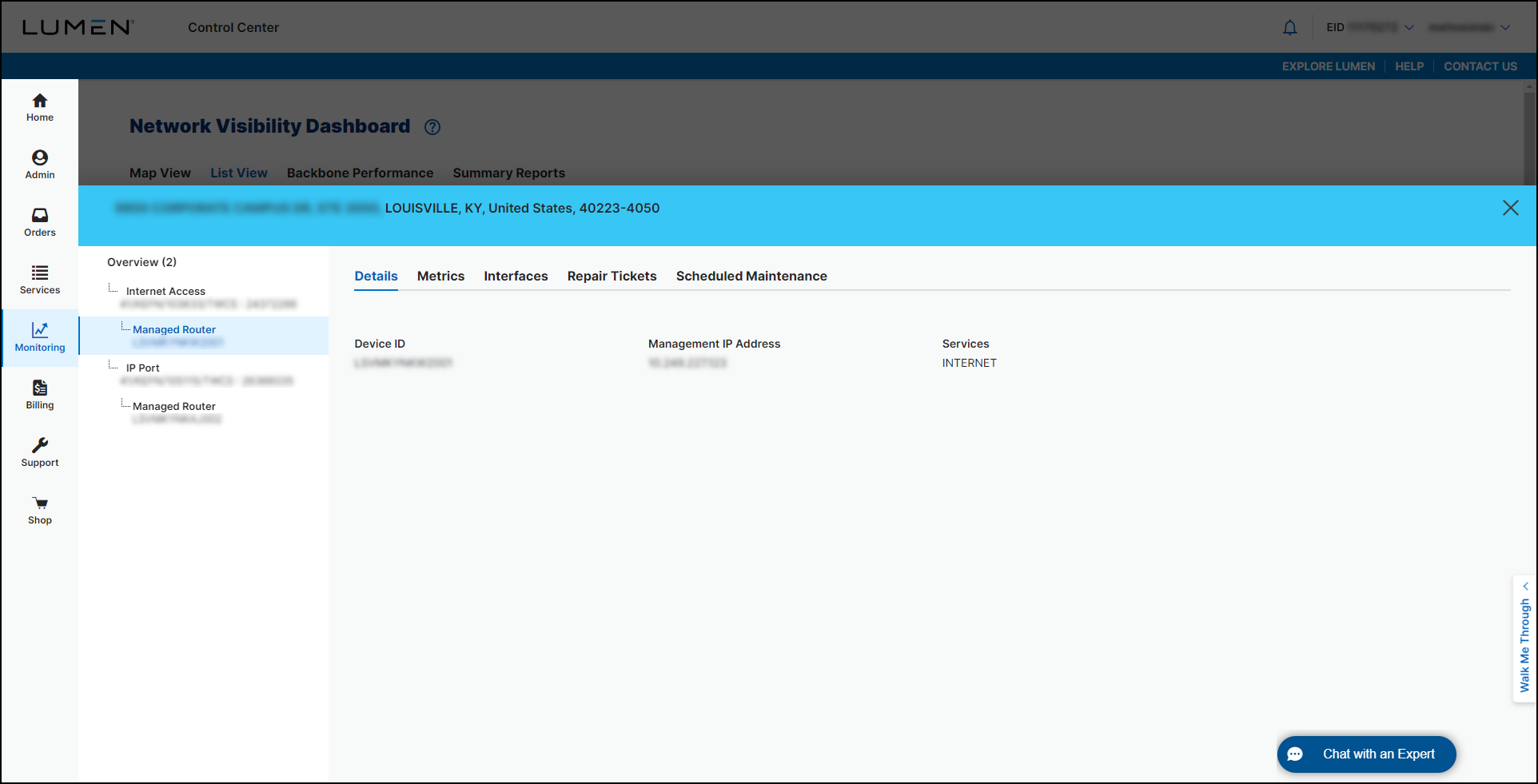Click help icon beside Network Visibility Dashboard
This screenshot has width=1538, height=784.
pyautogui.click(x=432, y=127)
